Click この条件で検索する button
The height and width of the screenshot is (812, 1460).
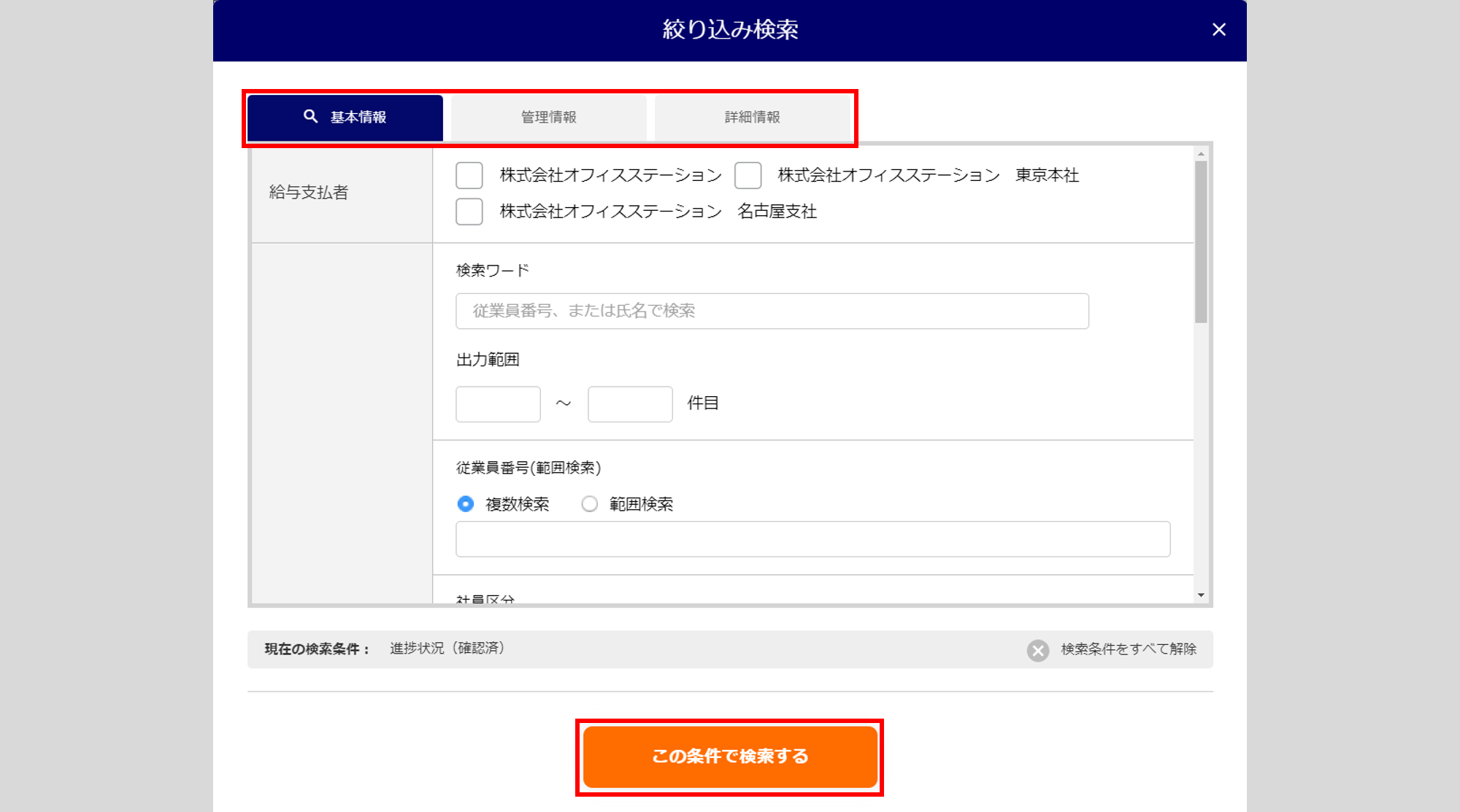tap(729, 757)
